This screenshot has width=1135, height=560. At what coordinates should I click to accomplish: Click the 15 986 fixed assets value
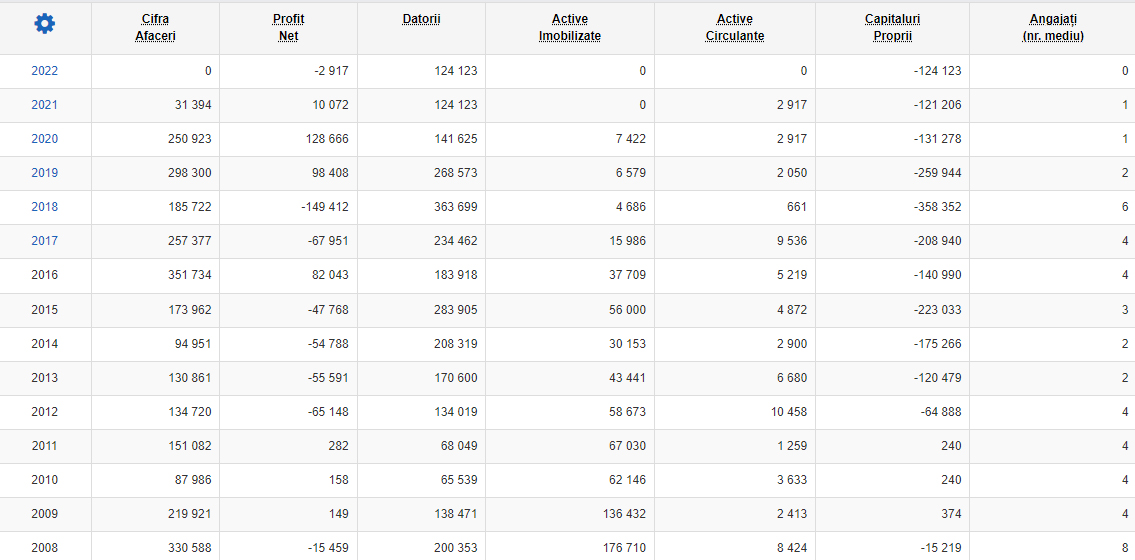click(x=626, y=241)
